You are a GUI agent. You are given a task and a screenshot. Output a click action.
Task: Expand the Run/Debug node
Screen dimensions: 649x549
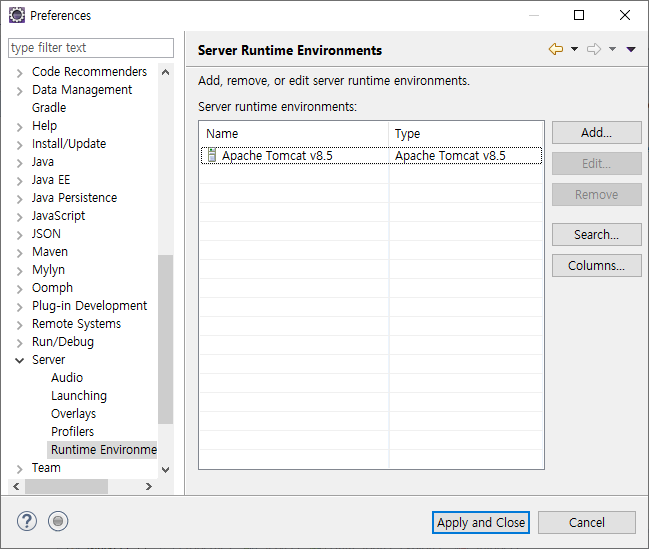pos(19,343)
